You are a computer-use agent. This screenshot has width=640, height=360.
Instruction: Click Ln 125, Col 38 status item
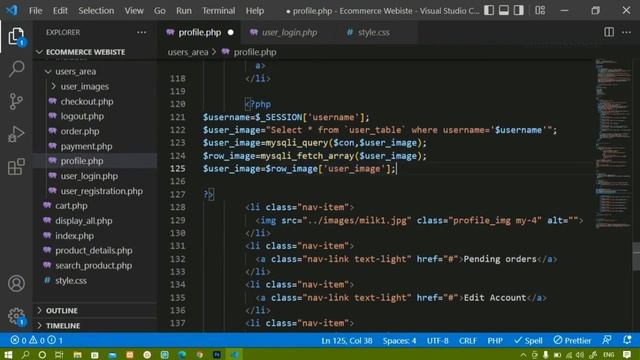click(347, 340)
